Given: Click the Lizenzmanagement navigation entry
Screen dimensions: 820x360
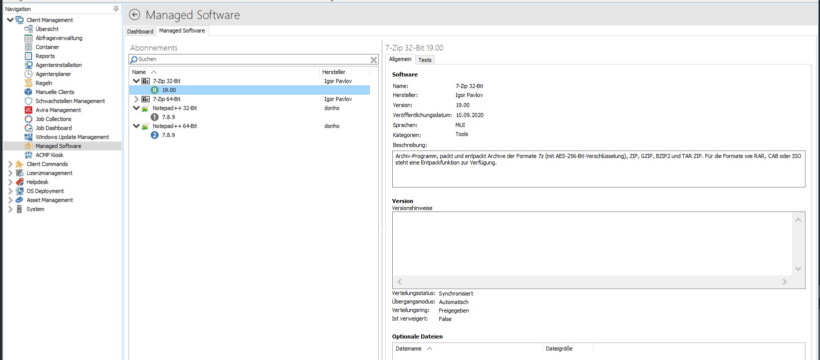Looking at the screenshot, I should coord(49,173).
